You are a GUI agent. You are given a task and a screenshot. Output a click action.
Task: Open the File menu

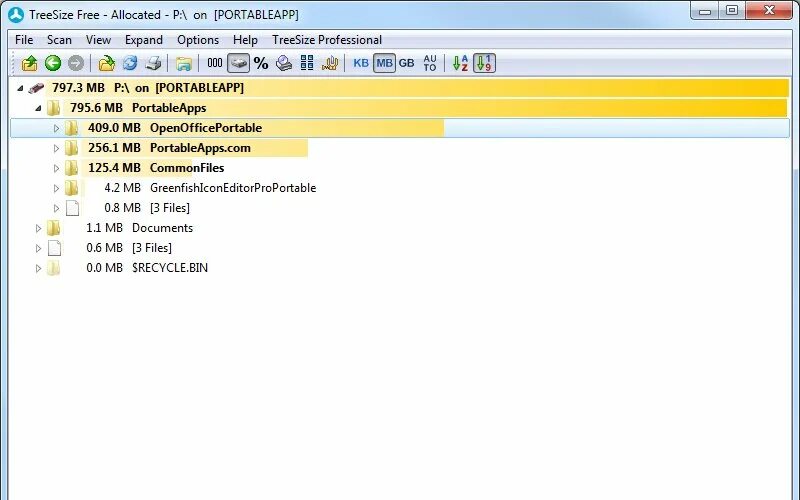pyautogui.click(x=24, y=40)
